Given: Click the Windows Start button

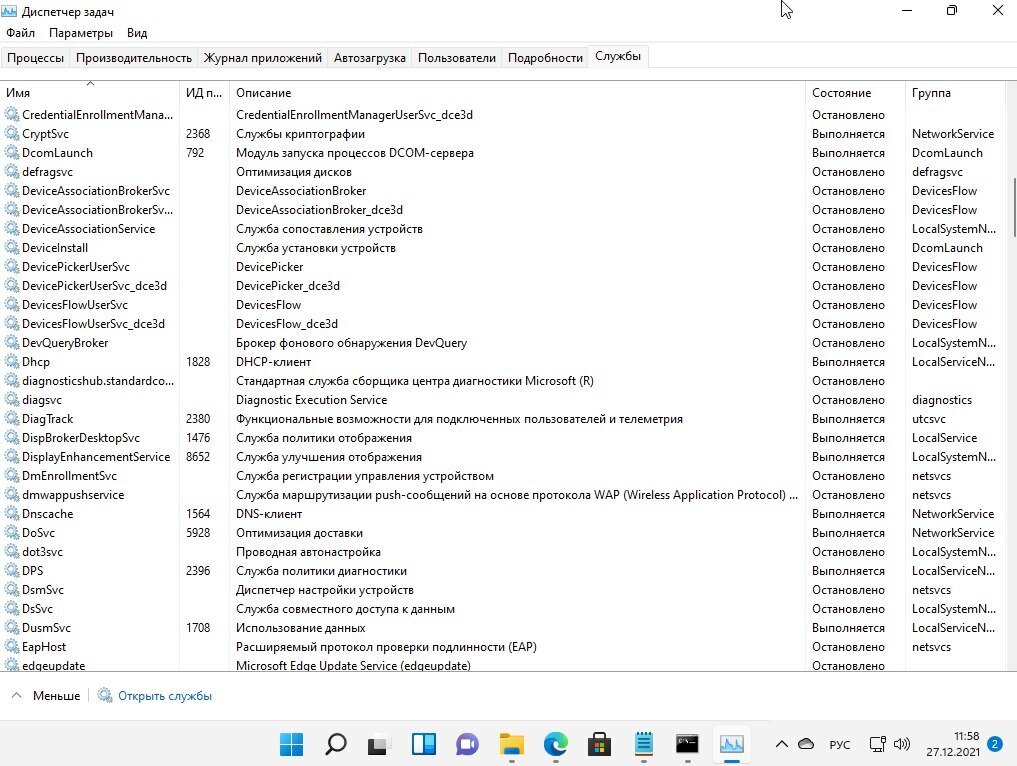Looking at the screenshot, I should tap(292, 744).
